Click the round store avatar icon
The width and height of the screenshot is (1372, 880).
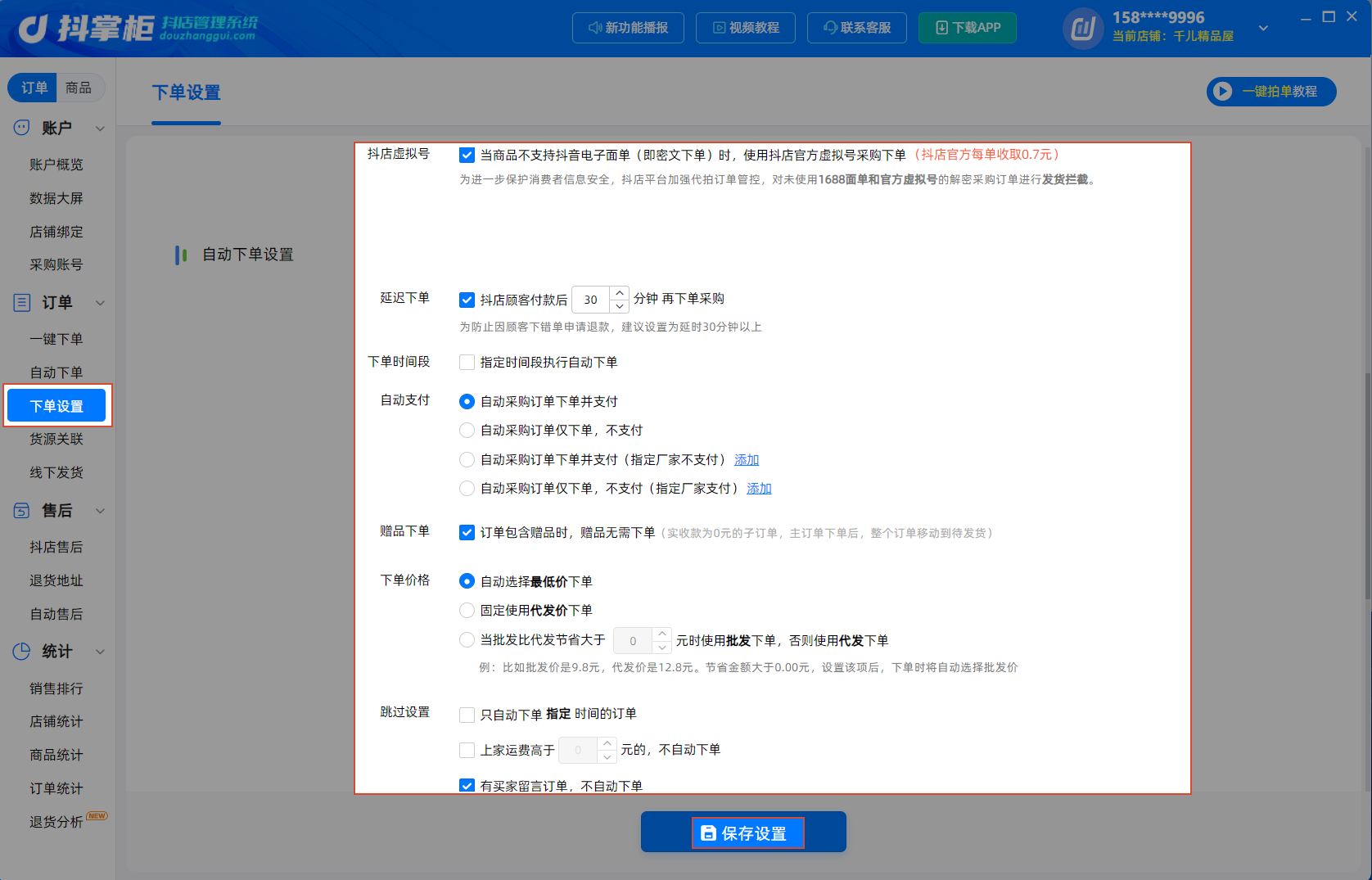[x=1083, y=29]
